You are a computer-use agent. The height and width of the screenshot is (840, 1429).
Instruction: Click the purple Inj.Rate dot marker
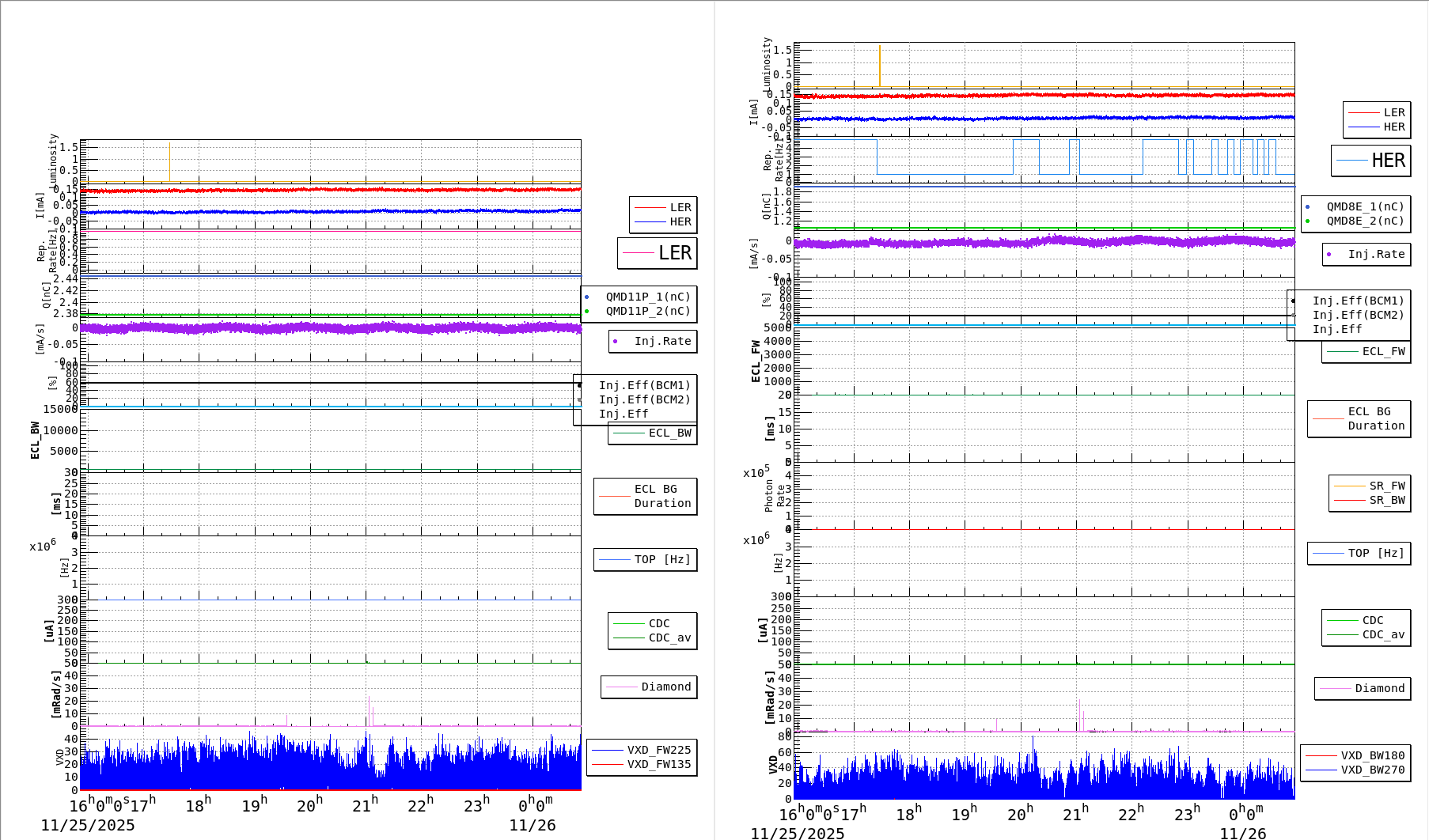click(x=616, y=341)
